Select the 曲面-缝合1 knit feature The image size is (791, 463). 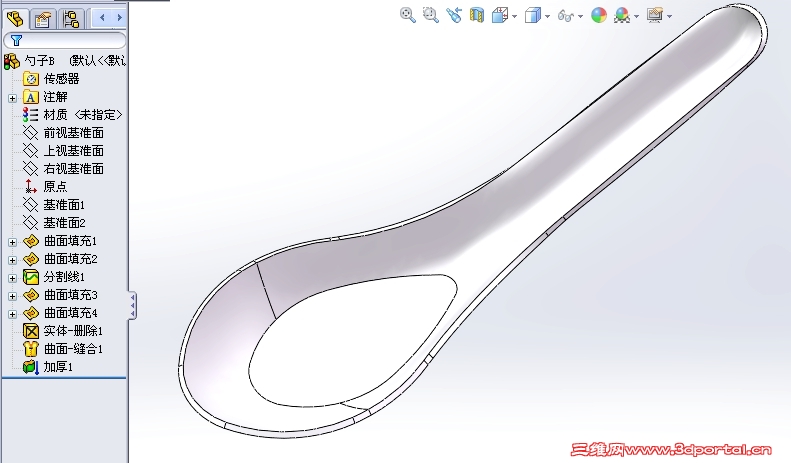[x=73, y=349]
